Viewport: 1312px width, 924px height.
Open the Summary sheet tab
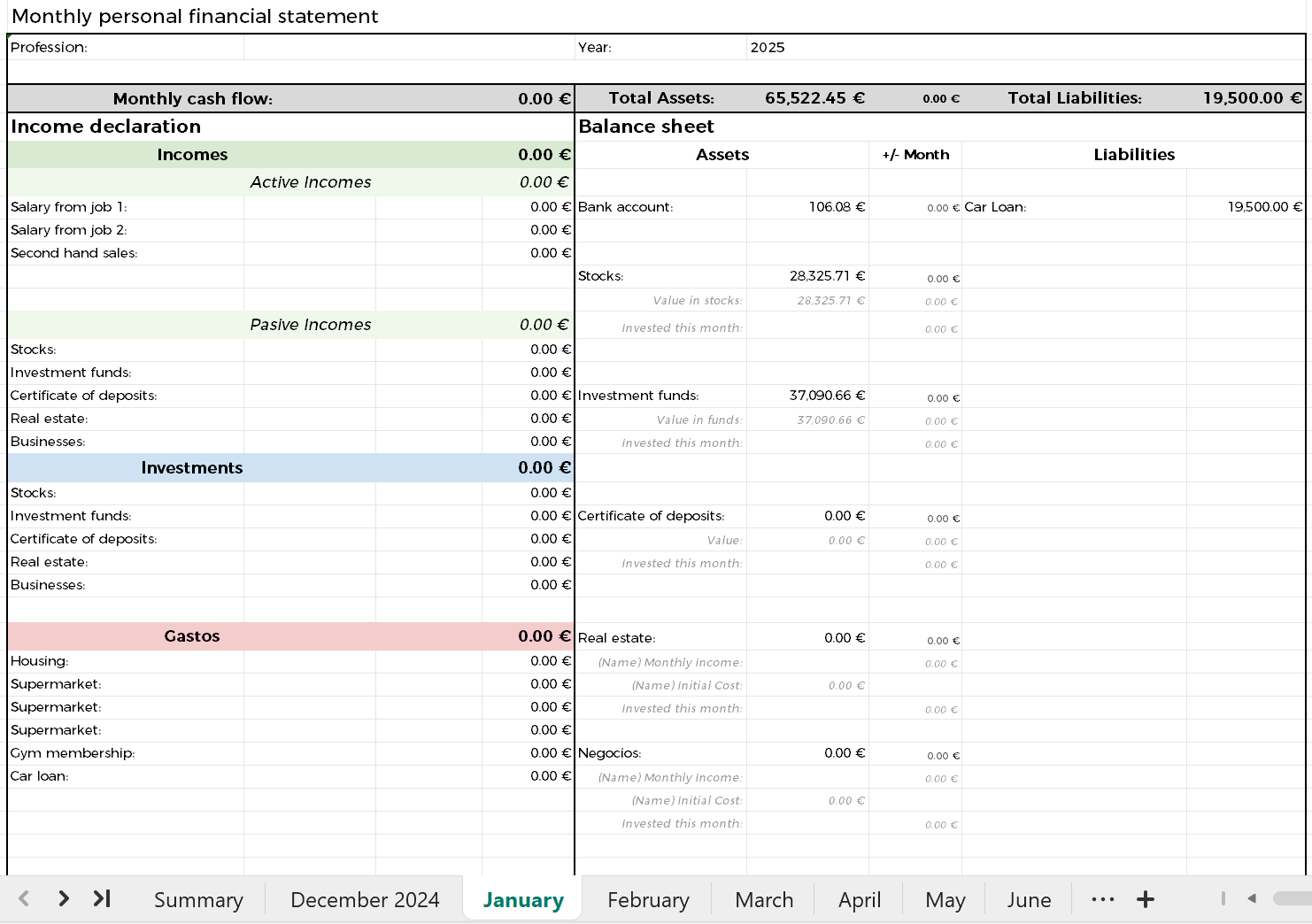click(x=198, y=900)
